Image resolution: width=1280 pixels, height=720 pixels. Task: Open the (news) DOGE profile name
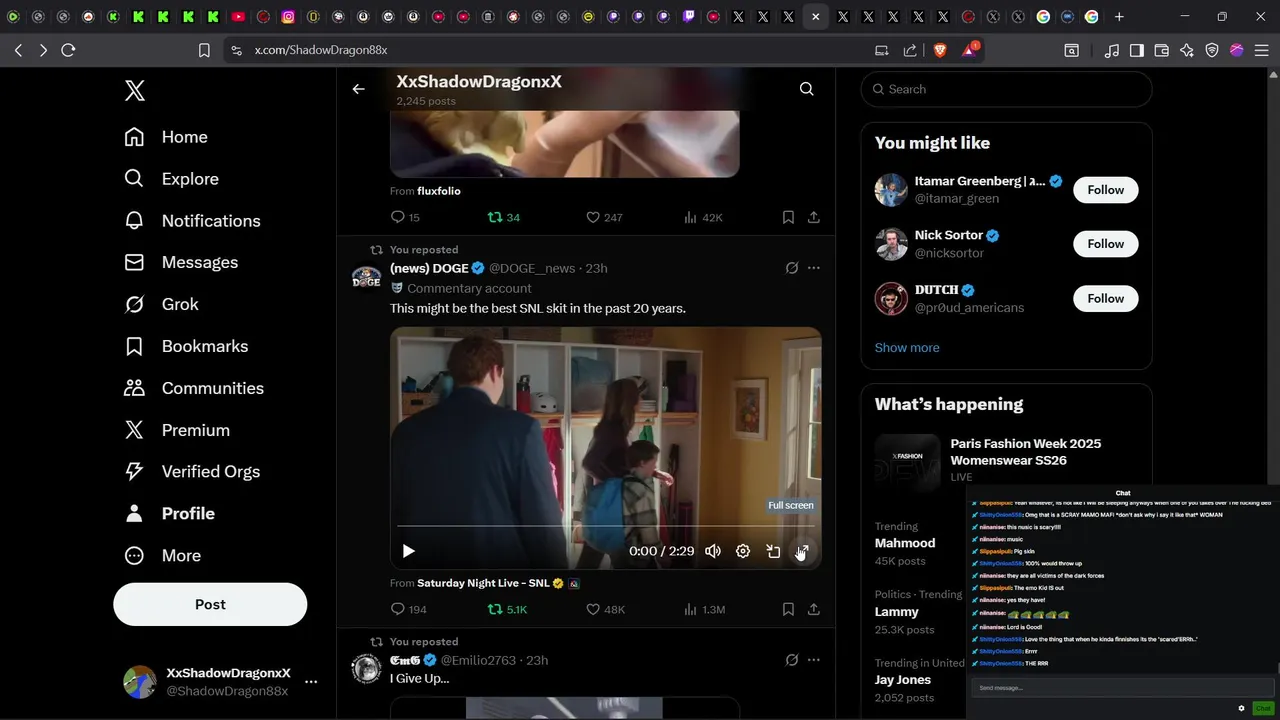click(429, 268)
